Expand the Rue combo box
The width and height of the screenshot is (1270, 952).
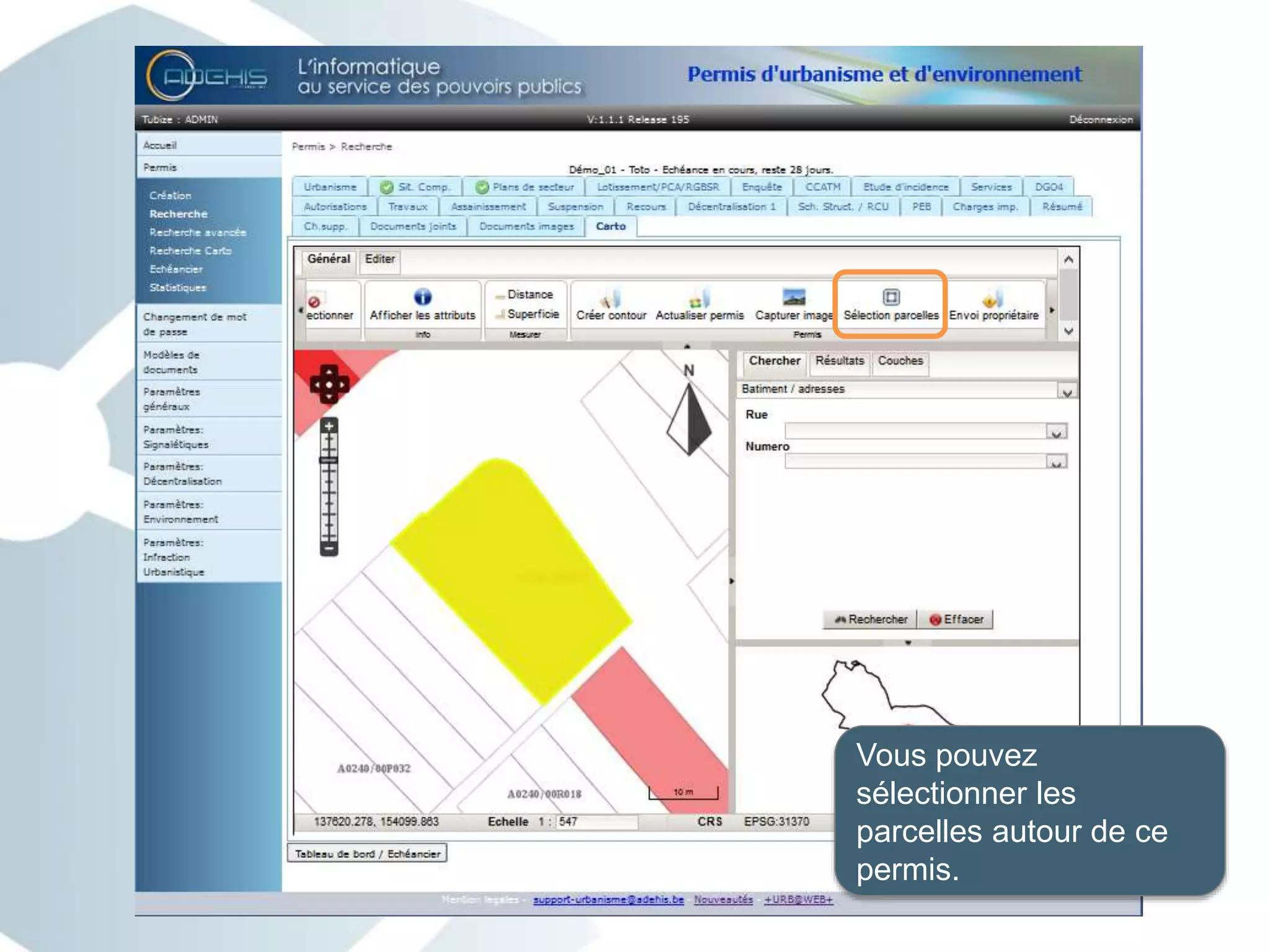tap(1055, 432)
